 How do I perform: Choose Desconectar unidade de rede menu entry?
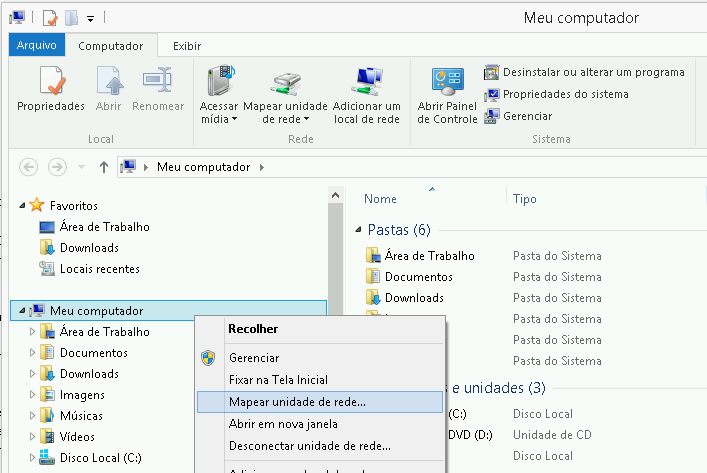point(310,446)
